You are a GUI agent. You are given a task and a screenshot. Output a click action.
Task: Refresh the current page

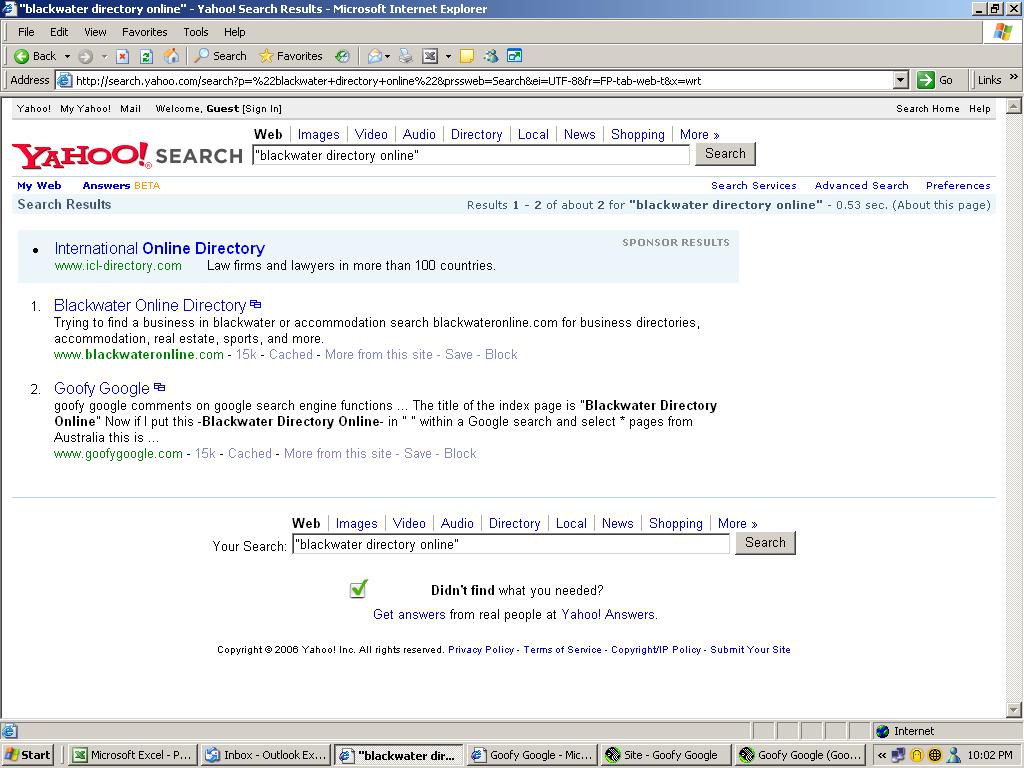coord(146,56)
